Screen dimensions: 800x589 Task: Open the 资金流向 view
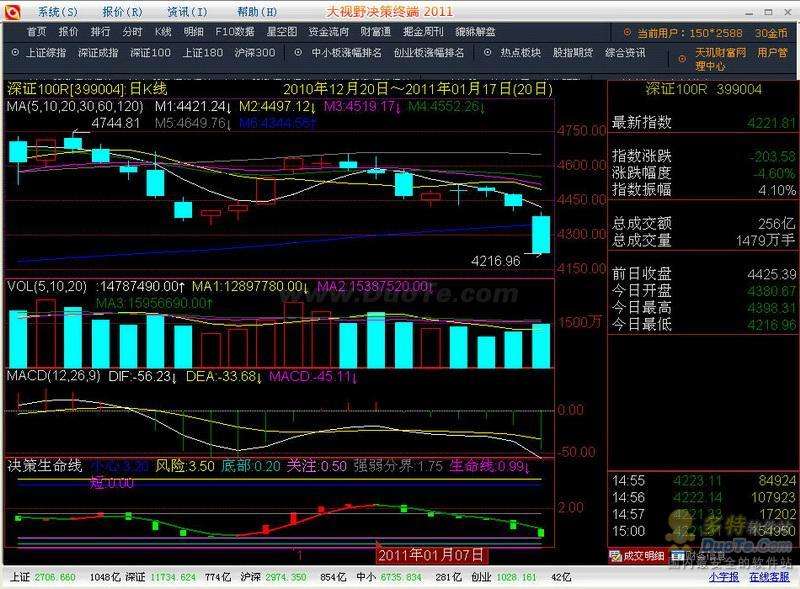(x=329, y=32)
